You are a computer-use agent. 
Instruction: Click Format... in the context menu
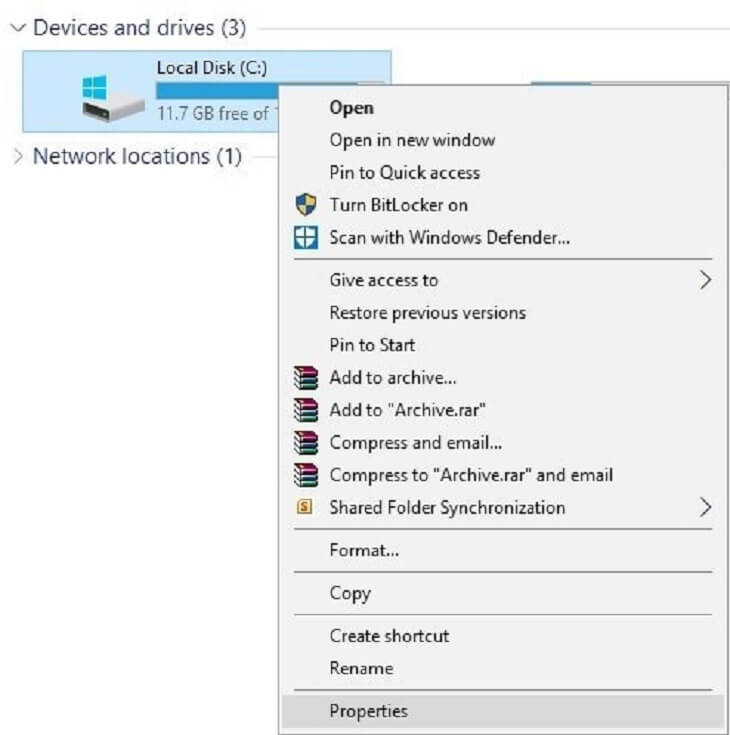coord(364,550)
